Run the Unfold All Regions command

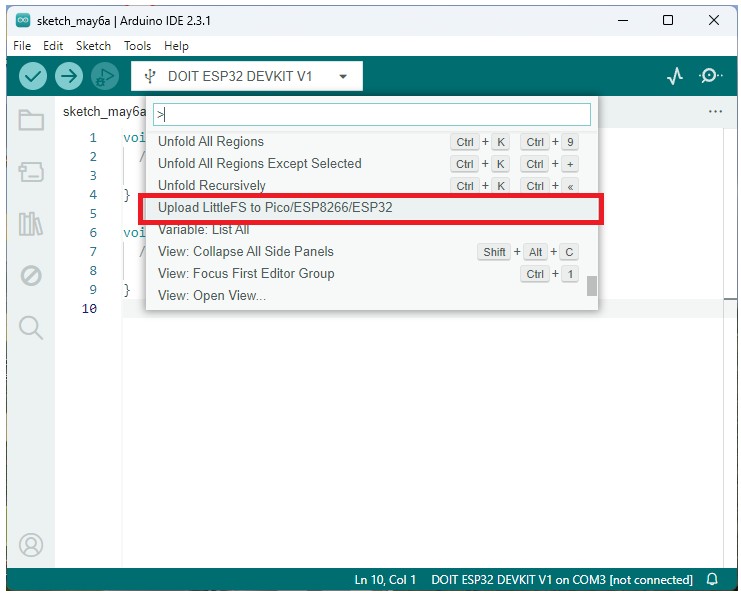click(x=211, y=142)
